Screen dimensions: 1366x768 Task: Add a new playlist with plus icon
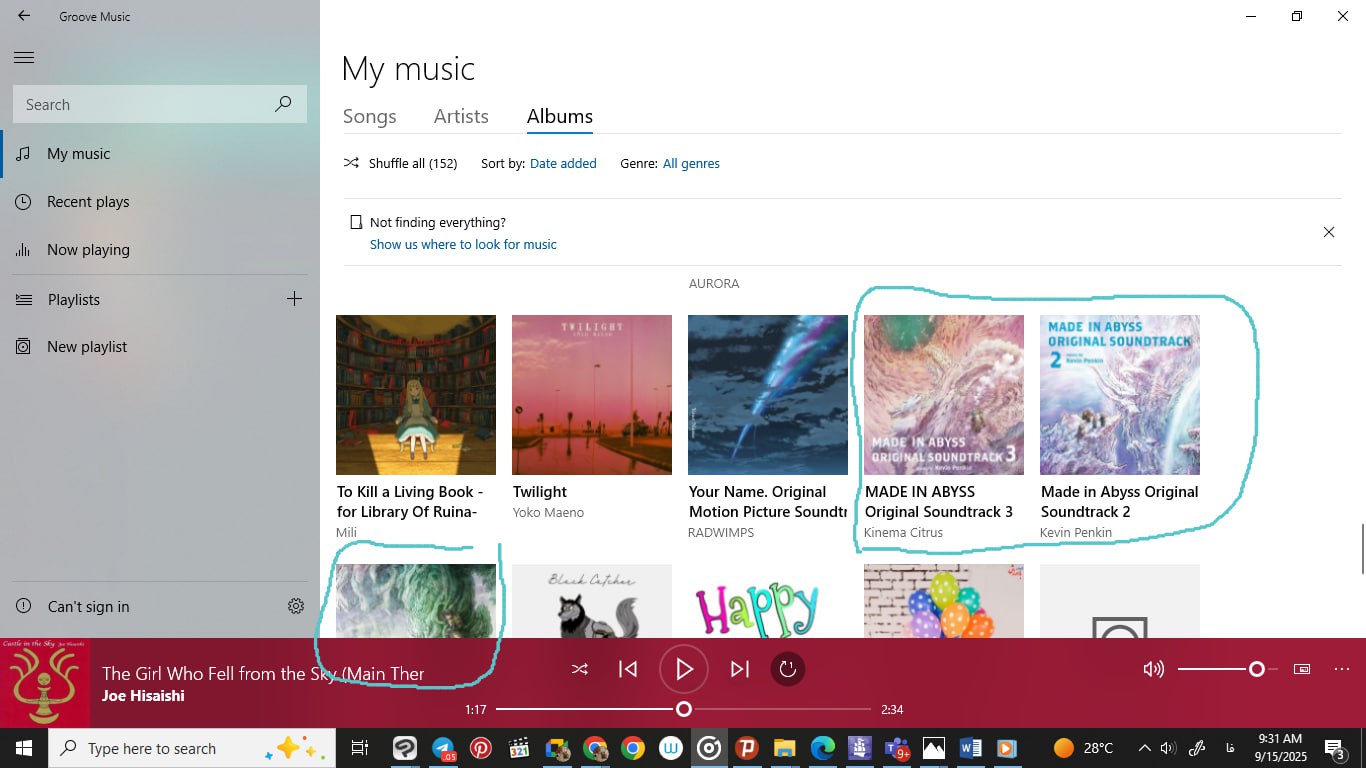click(x=294, y=299)
